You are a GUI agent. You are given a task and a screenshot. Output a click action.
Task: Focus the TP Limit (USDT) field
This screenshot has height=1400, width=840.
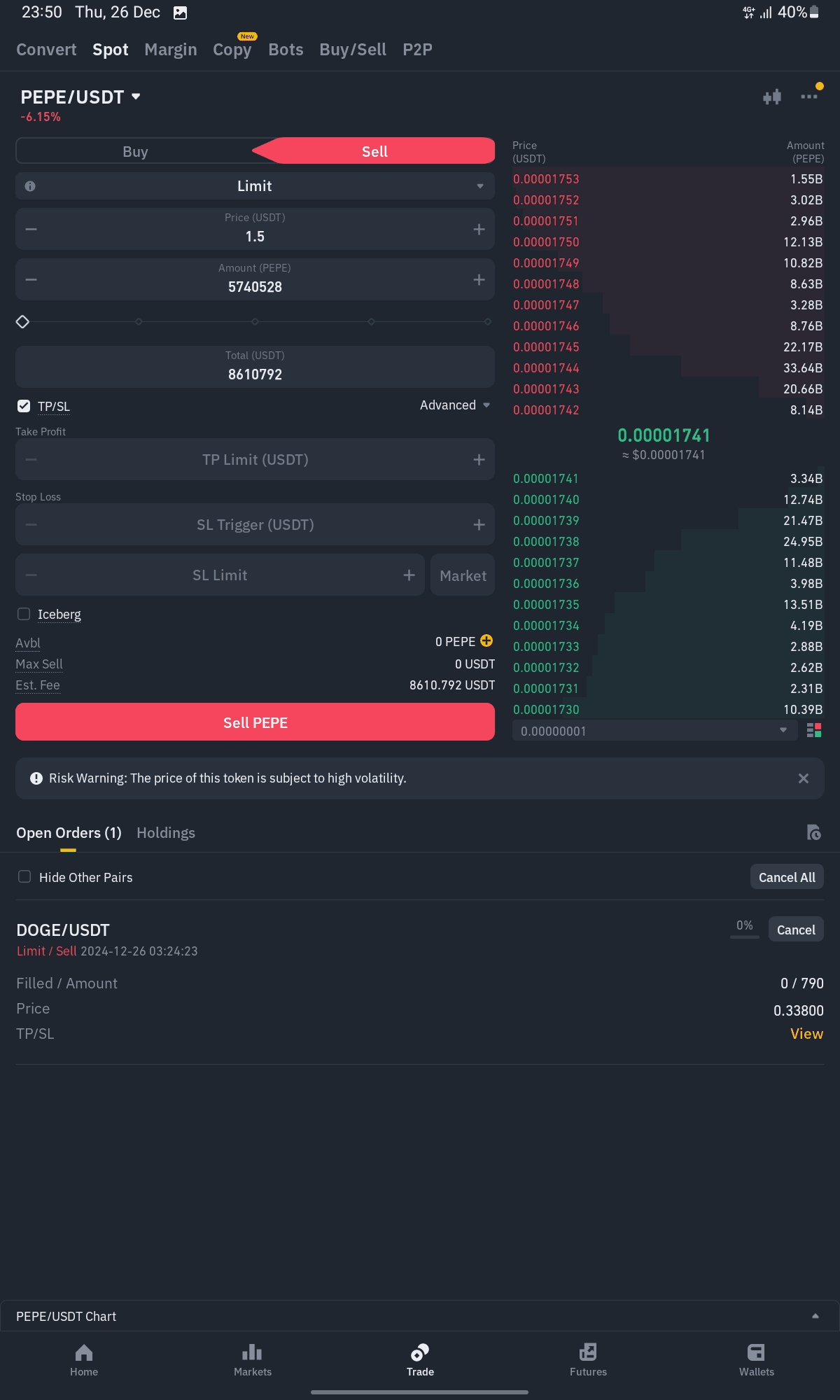click(255, 459)
